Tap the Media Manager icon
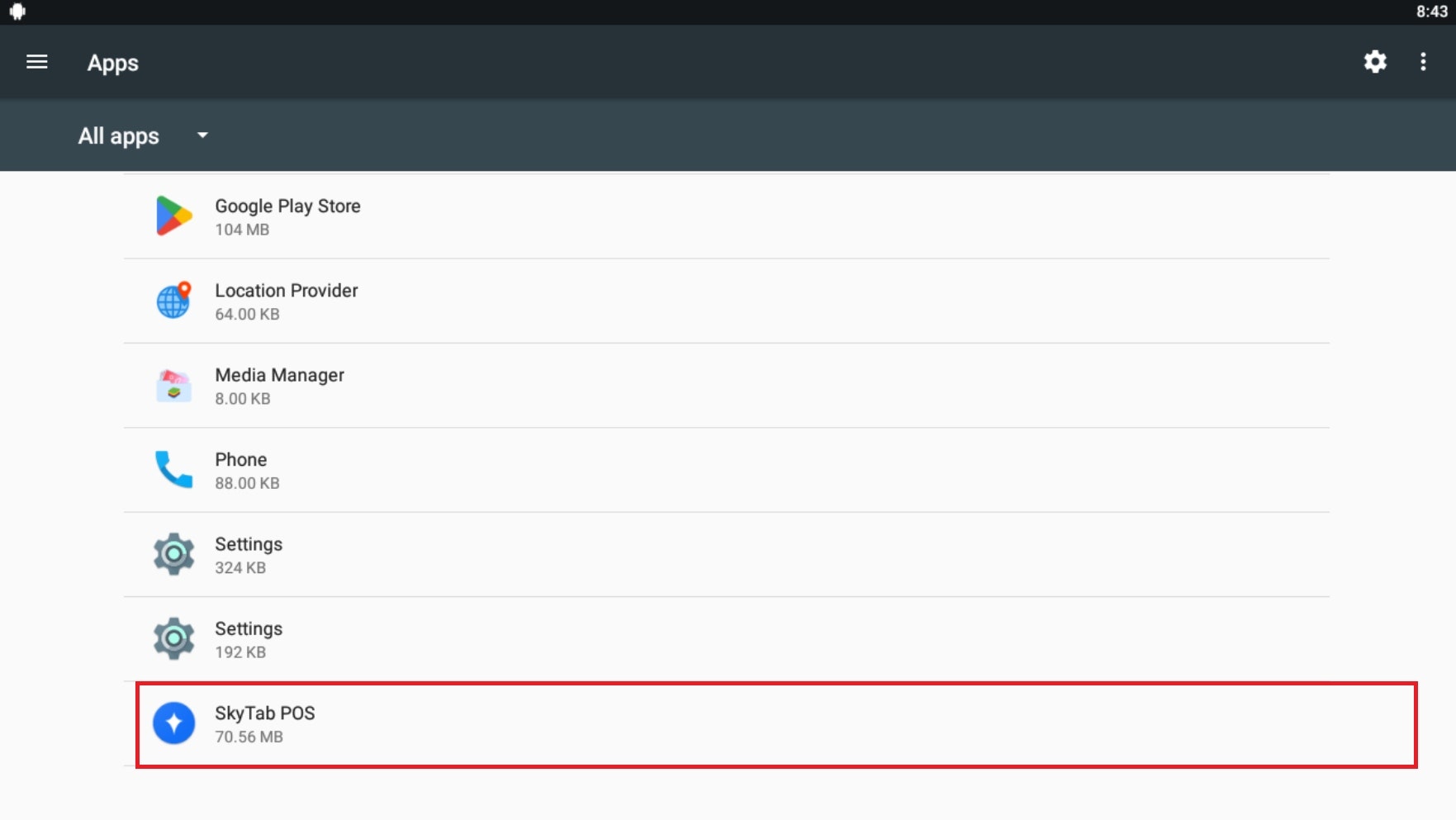 click(173, 386)
